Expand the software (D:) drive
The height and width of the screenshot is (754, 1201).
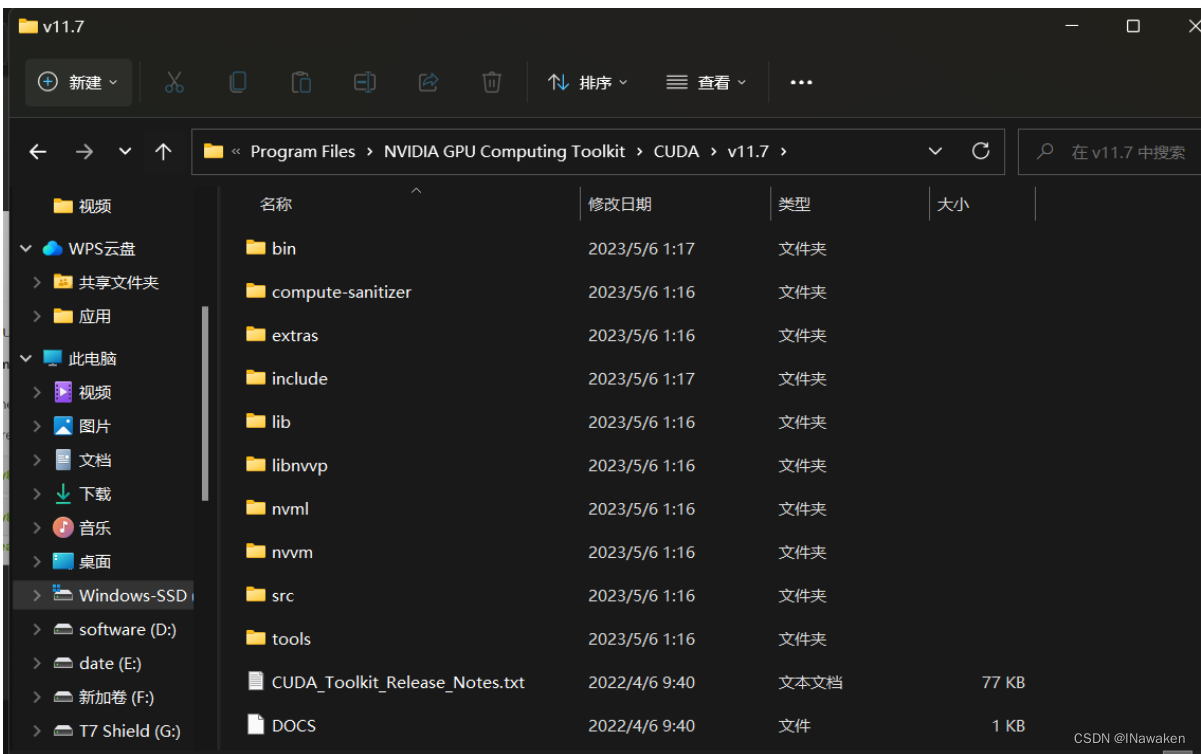tap(39, 629)
